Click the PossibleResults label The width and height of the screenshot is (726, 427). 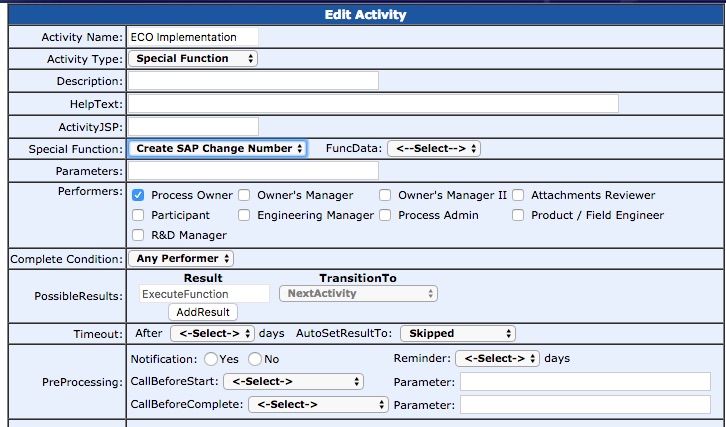[79, 296]
